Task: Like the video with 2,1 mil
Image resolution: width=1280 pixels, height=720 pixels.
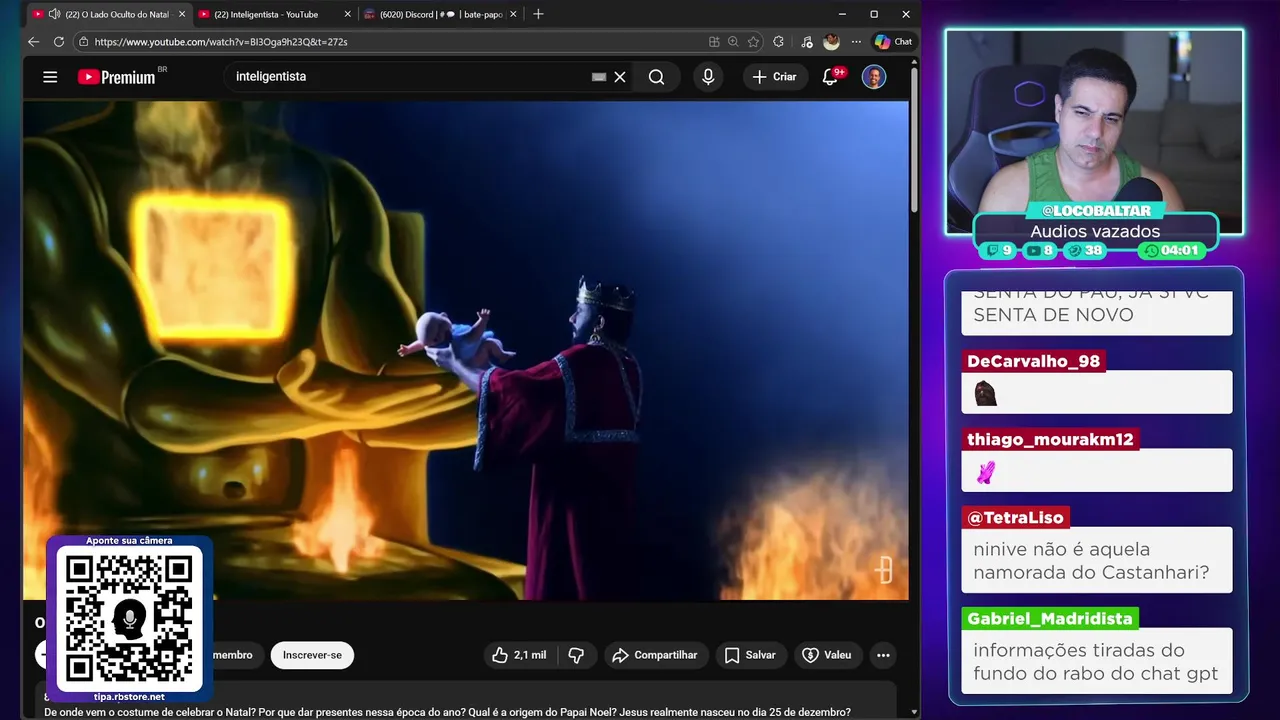Action: [x=519, y=655]
